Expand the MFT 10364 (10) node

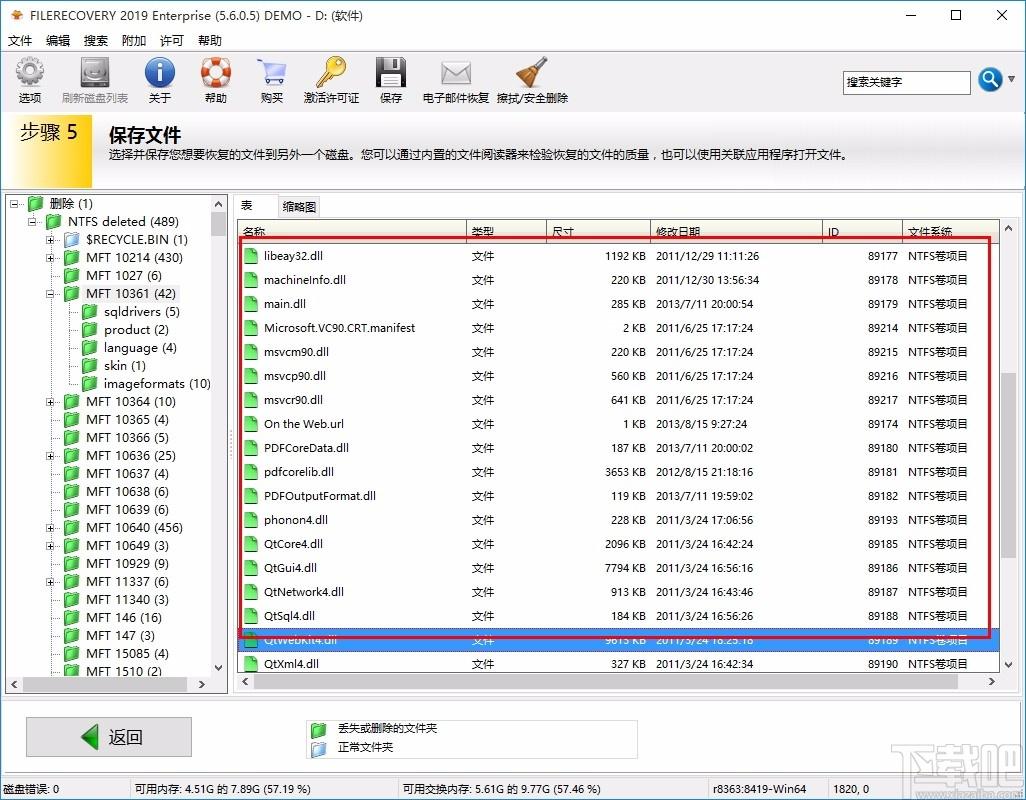tap(50, 402)
